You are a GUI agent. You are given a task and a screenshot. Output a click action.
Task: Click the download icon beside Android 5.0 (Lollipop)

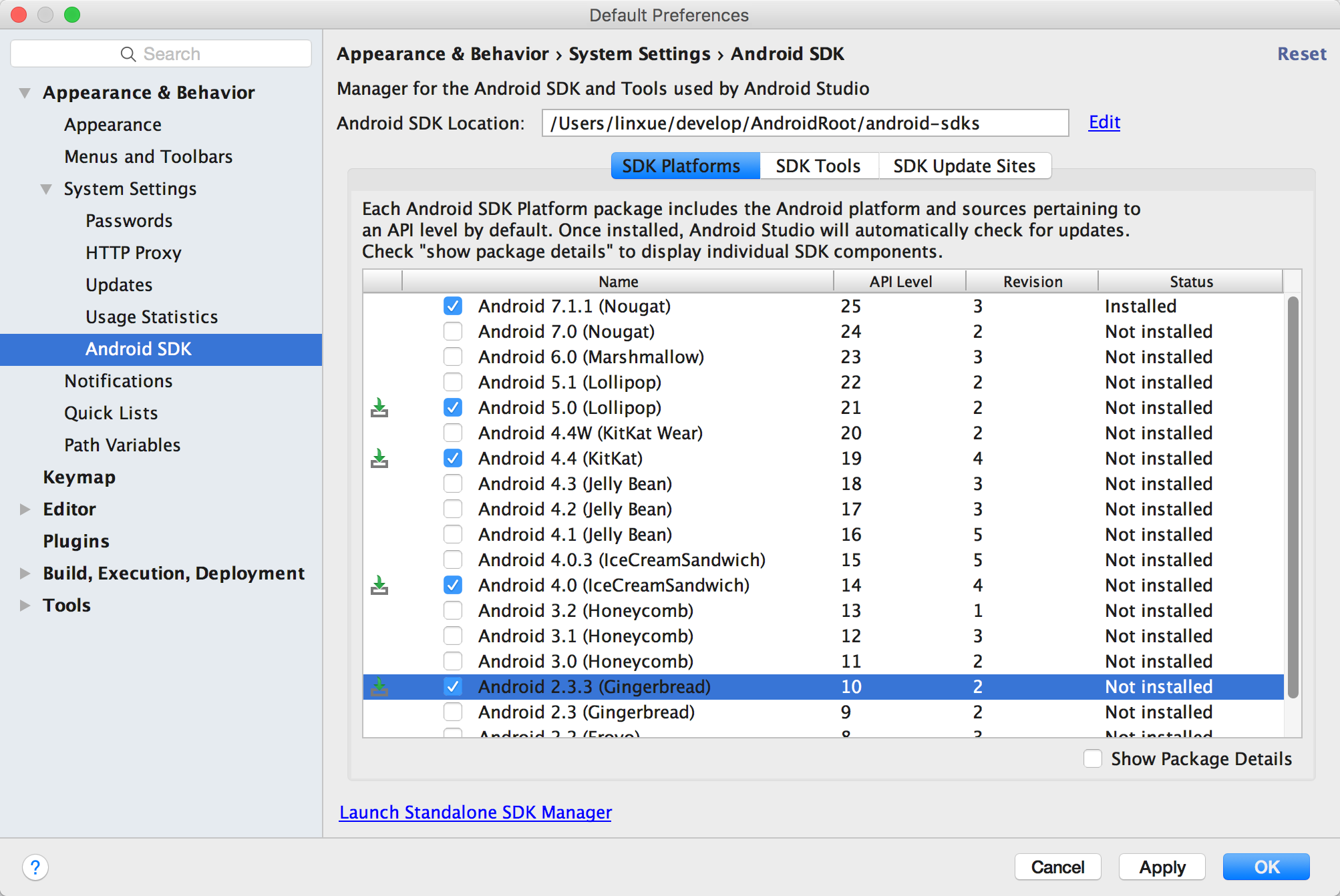(x=379, y=407)
